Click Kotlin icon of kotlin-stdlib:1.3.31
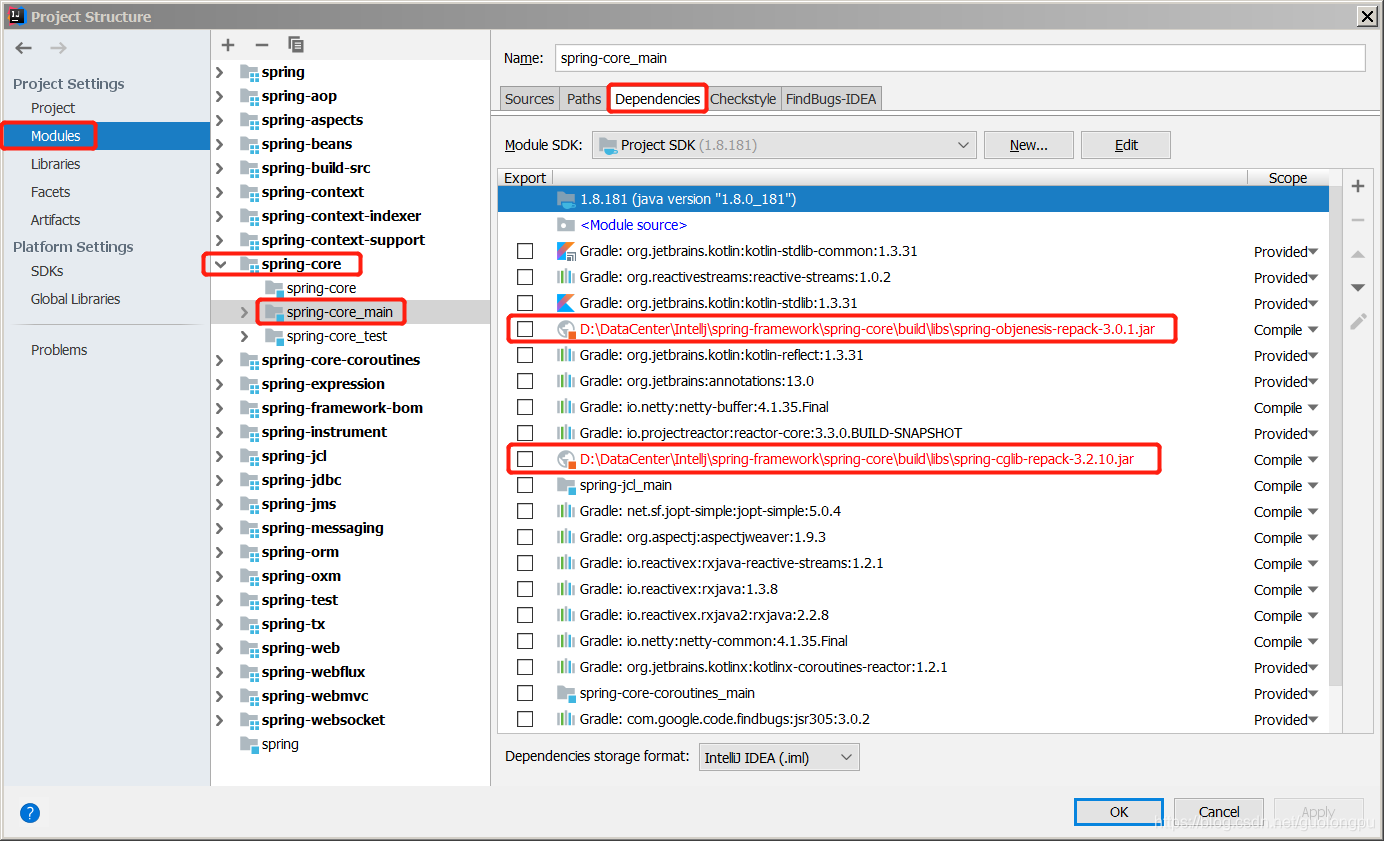1384x841 pixels. click(x=566, y=303)
